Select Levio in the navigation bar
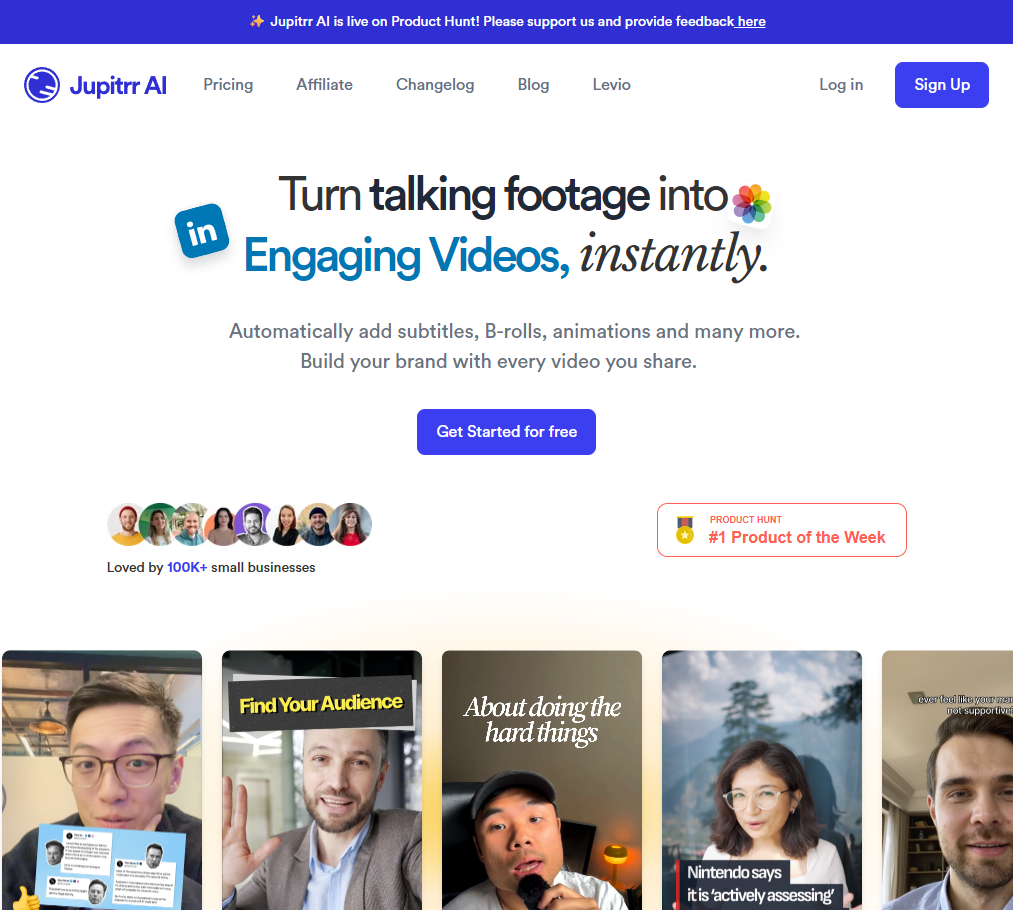The width and height of the screenshot is (1013, 910). pos(611,85)
